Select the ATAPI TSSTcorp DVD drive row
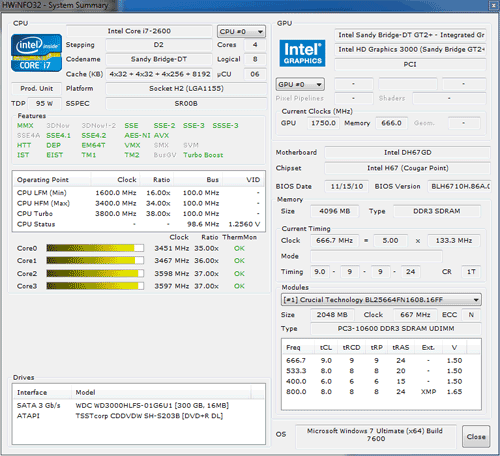The image size is (500, 456). 139,416
